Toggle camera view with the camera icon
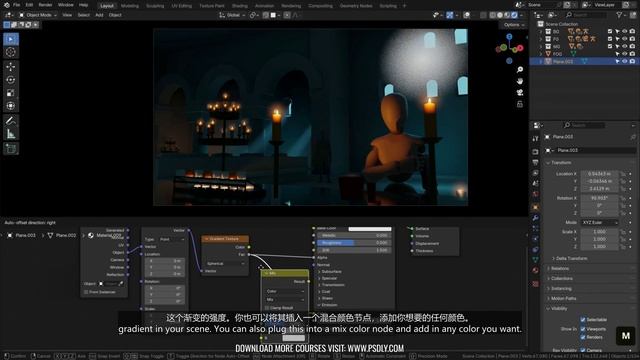The image size is (640, 360). click(520, 93)
